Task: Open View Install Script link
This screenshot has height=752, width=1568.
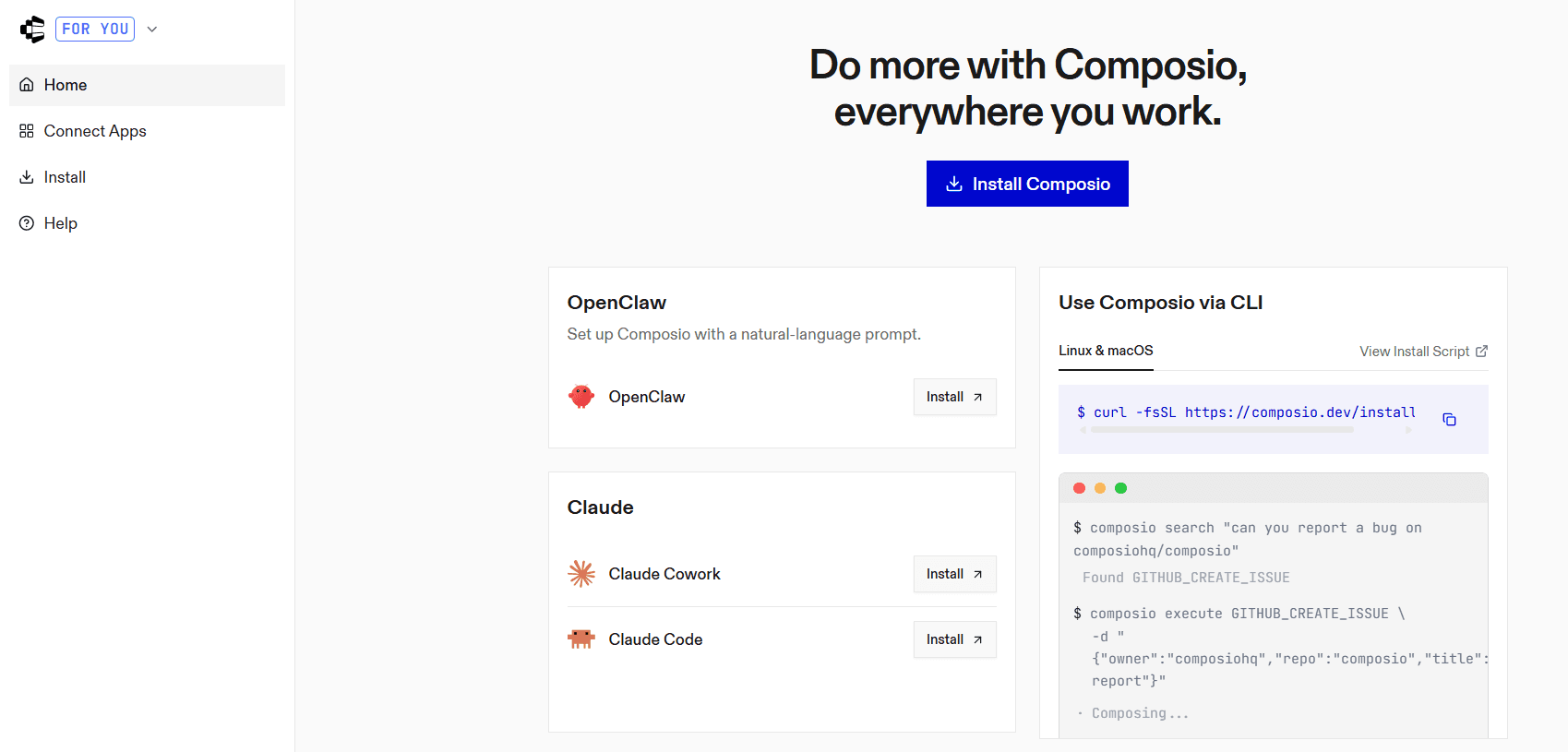Action: click(1423, 352)
